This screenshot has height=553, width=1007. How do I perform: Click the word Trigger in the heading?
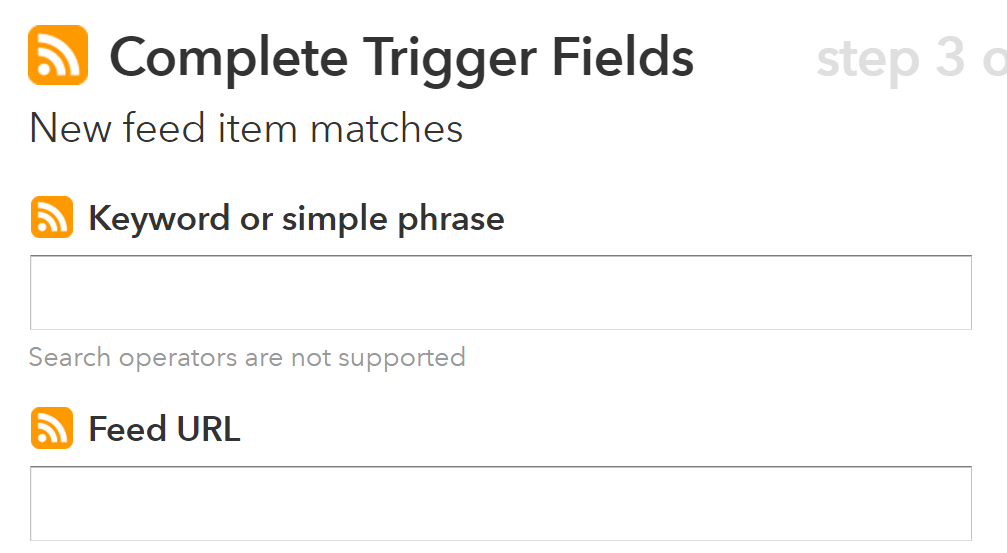coord(449,59)
